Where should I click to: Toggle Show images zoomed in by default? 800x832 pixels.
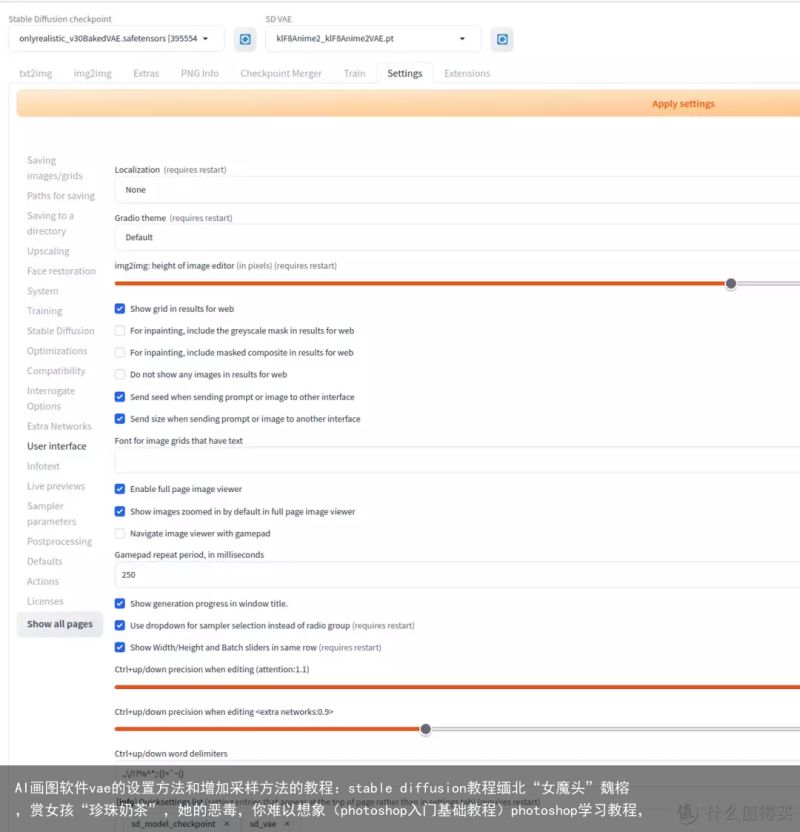coord(120,512)
